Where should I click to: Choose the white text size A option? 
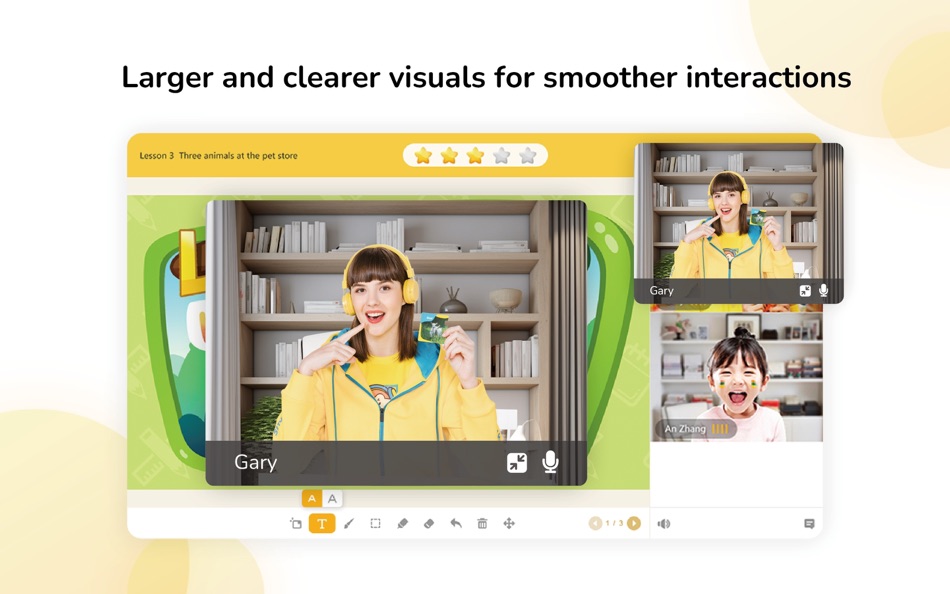coord(332,499)
